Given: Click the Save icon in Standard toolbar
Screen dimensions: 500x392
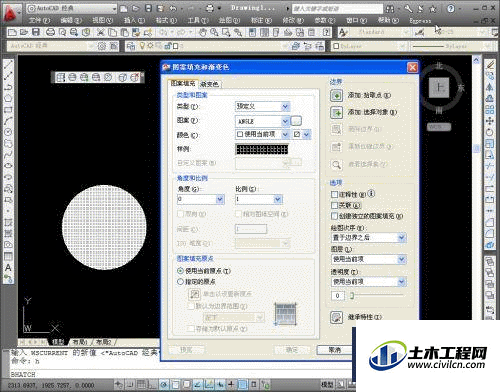Looking at the screenshot, I should pos(36,32).
